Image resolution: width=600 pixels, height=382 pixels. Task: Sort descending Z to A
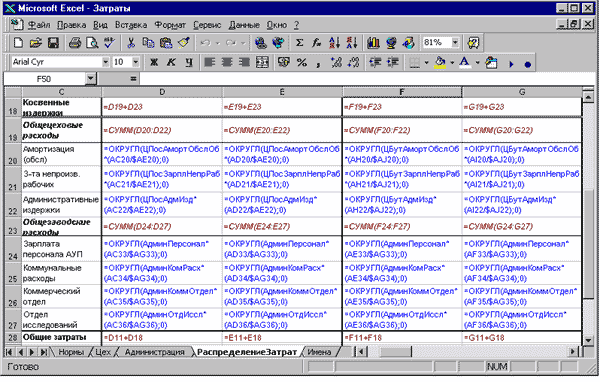(x=352, y=42)
